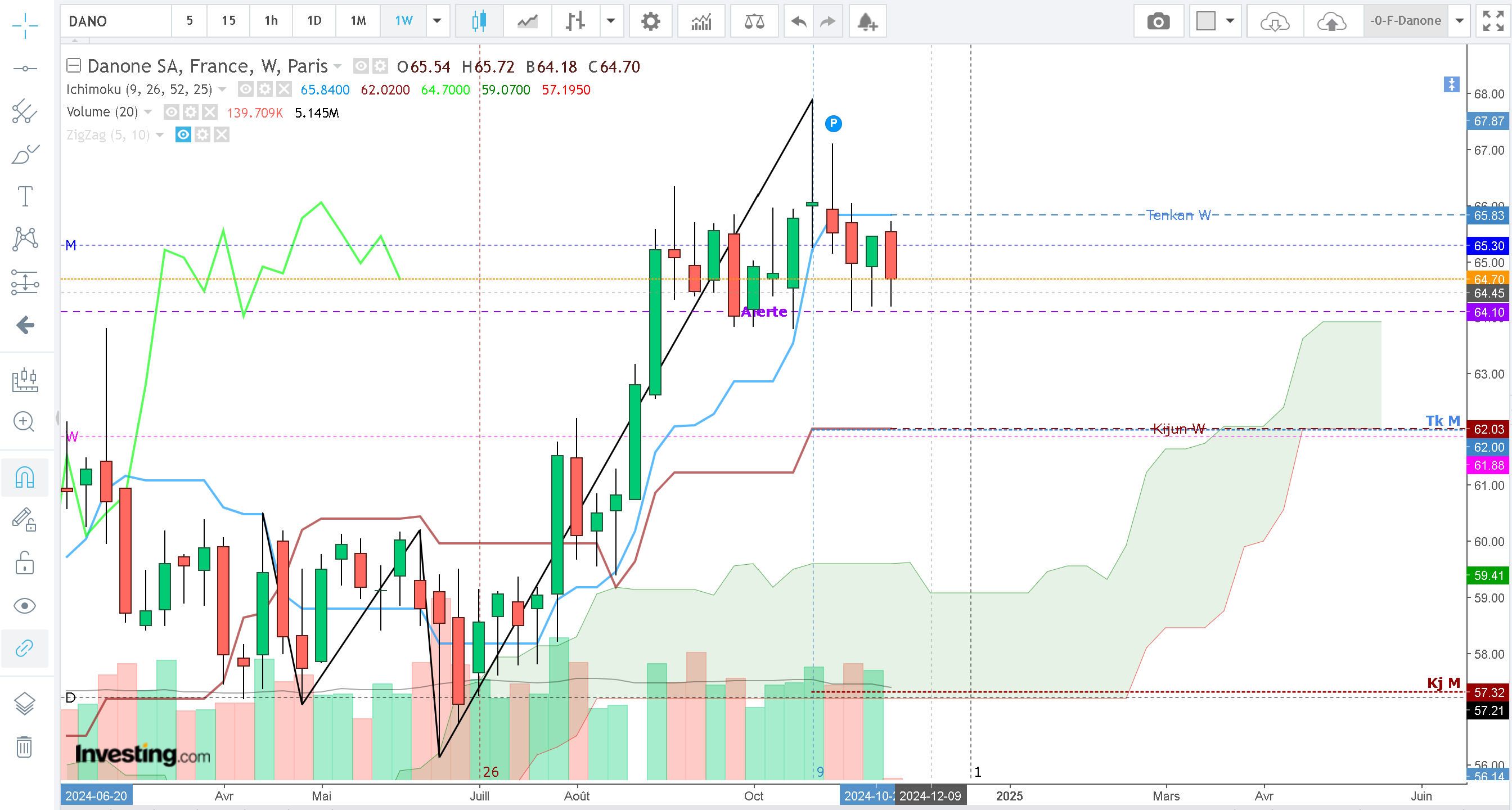Show the ZigZag indicator
Image resolution: width=1512 pixels, height=810 pixels.
183,135
